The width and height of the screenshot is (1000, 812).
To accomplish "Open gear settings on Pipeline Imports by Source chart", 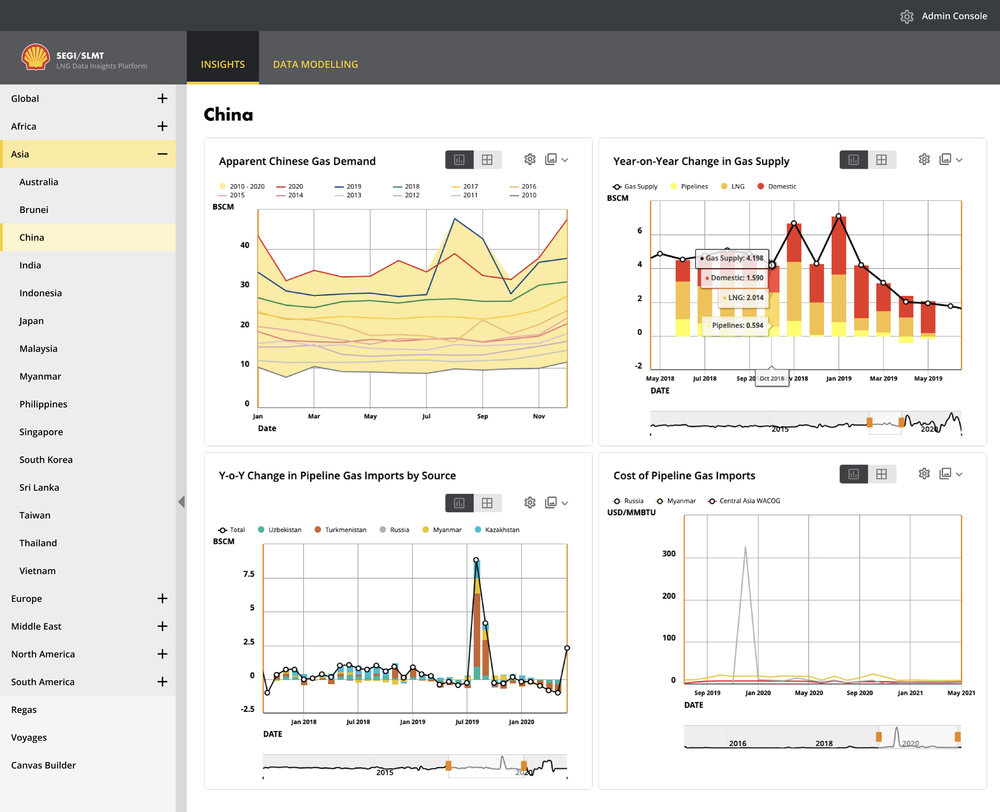I will coord(529,503).
